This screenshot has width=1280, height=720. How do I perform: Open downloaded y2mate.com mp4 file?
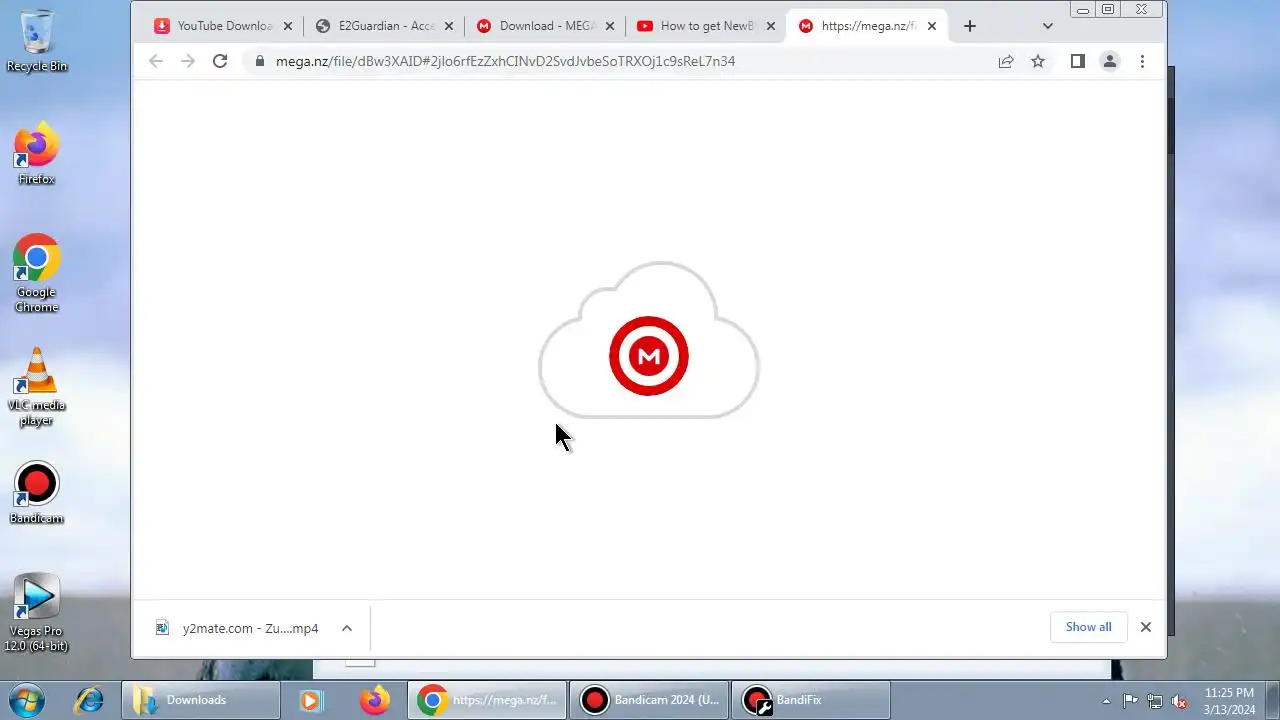(239, 628)
